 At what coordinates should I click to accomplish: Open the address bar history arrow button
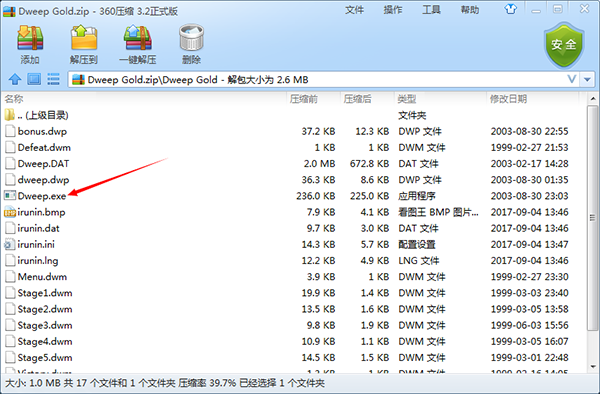pos(587,80)
